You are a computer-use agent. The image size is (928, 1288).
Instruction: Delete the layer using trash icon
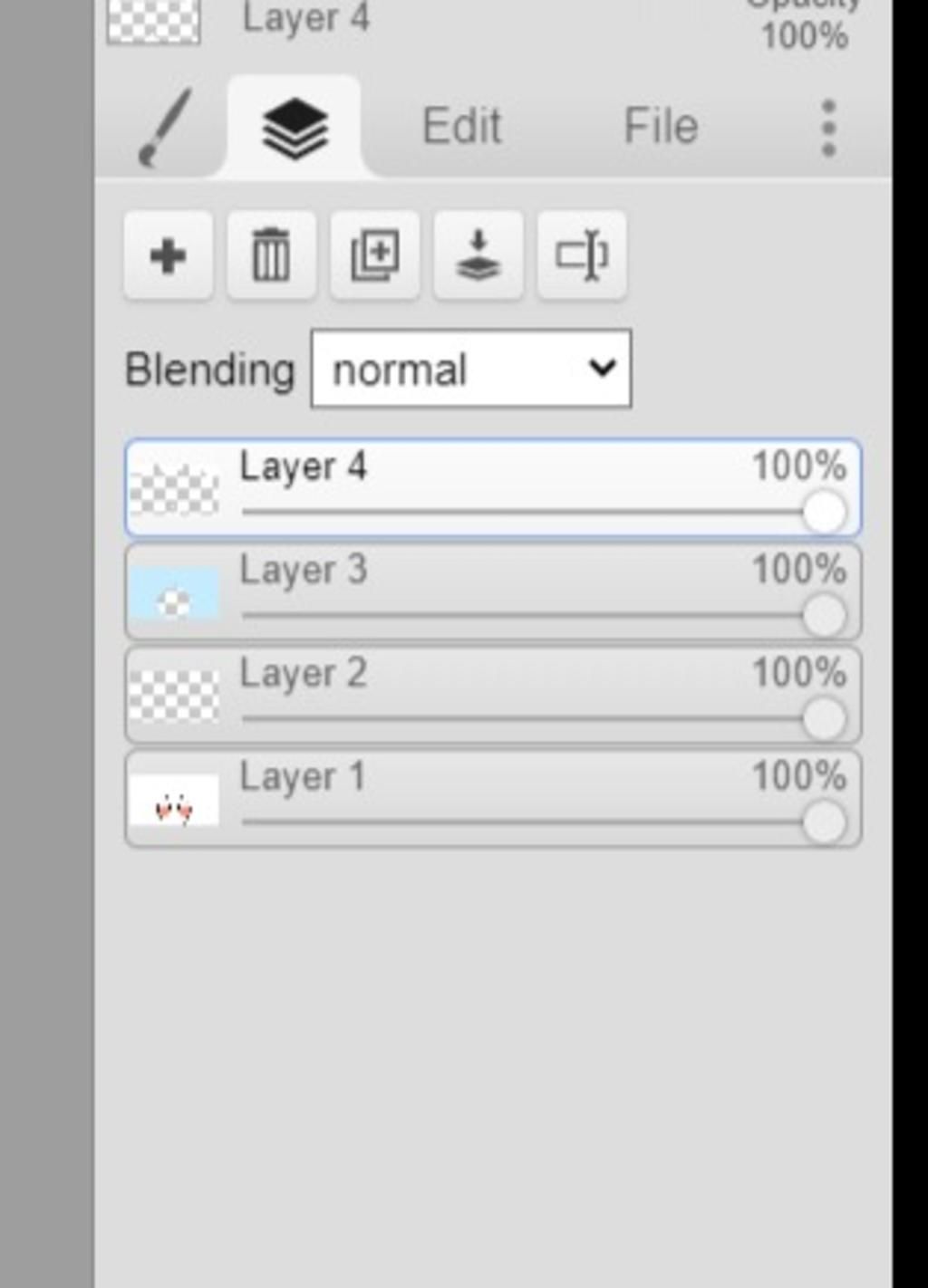pyautogui.click(x=272, y=255)
